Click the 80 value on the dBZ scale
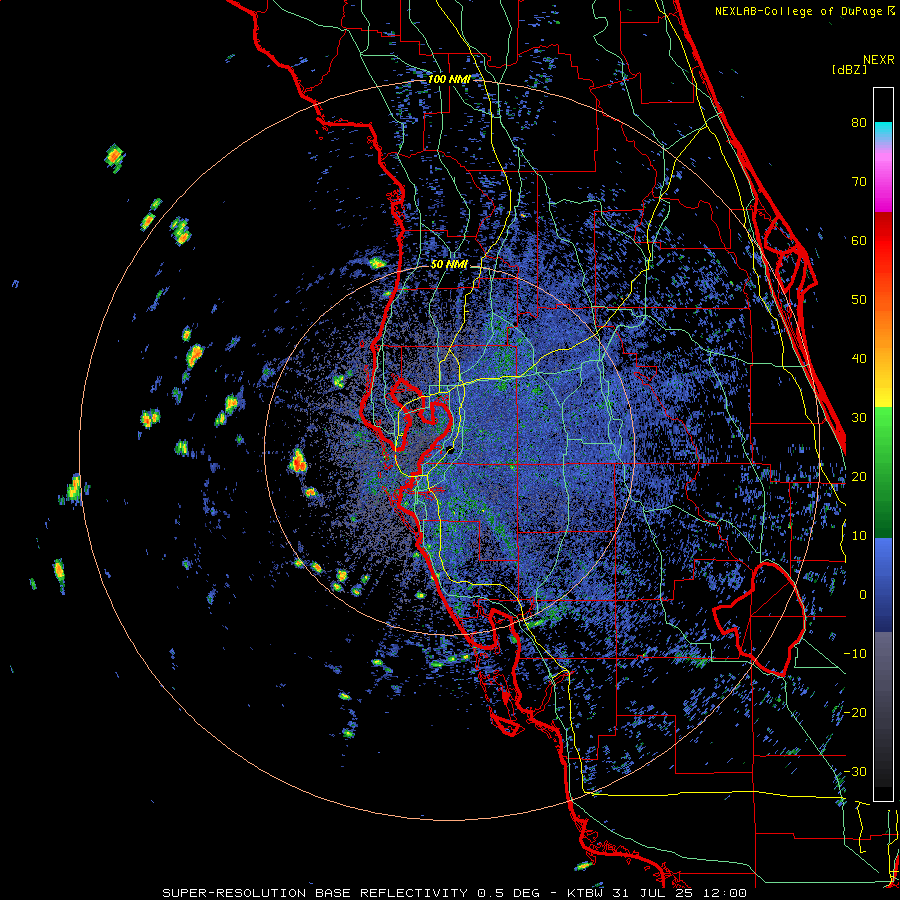Screen dimensions: 900x900 point(859,123)
